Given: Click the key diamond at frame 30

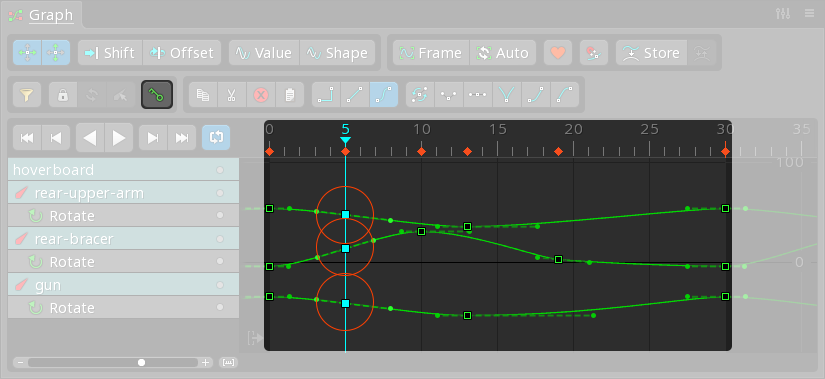Looking at the screenshot, I should coord(726,152).
